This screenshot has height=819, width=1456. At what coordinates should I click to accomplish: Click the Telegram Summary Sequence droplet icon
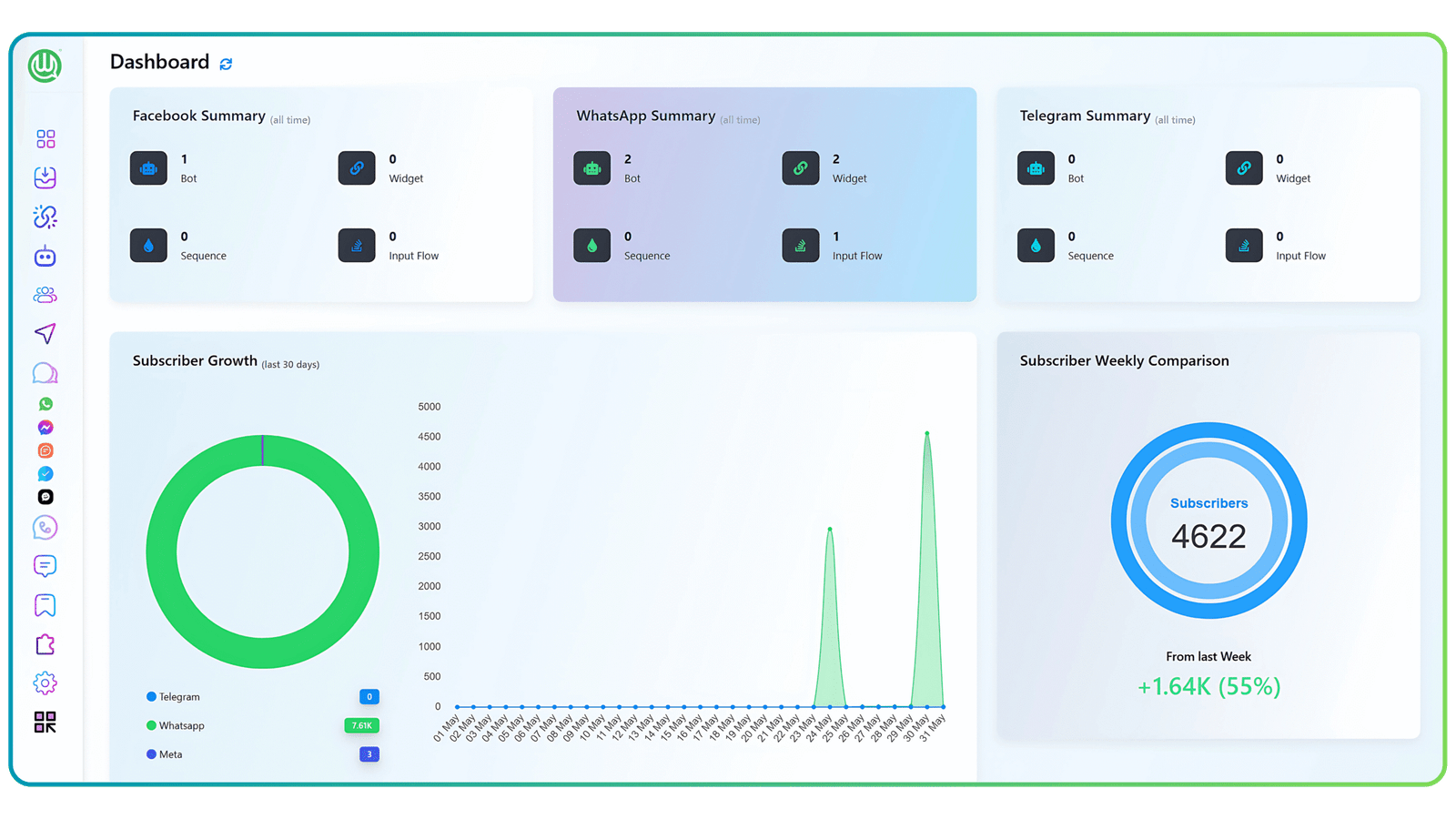pos(1036,246)
